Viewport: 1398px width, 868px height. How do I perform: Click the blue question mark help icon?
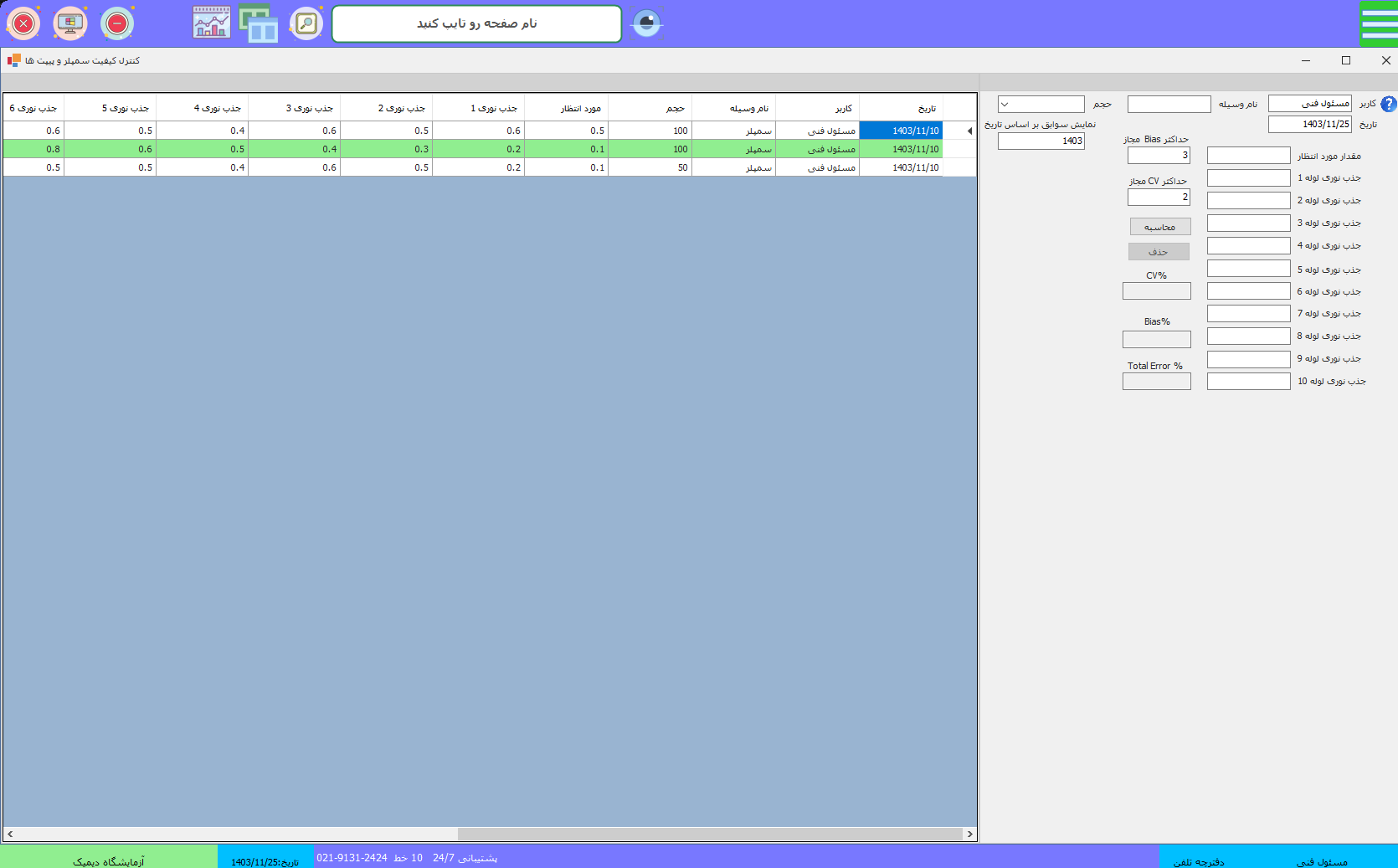[x=1388, y=104]
